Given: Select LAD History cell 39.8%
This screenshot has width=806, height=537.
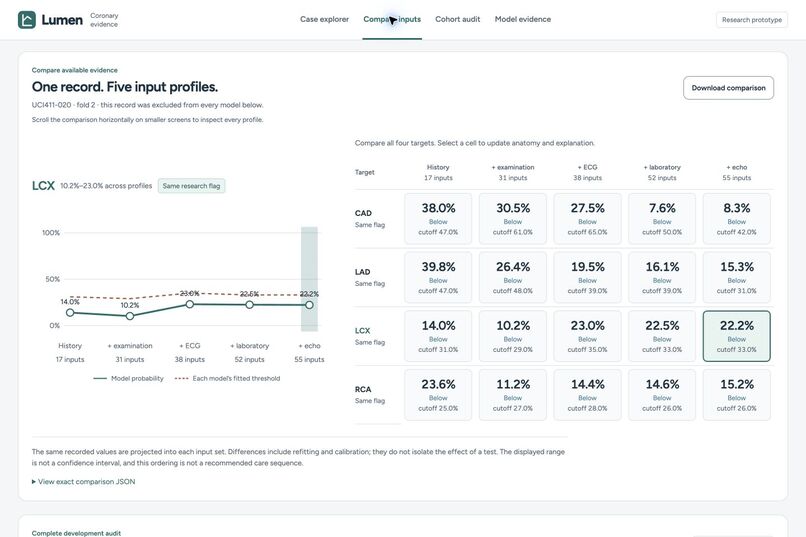Looking at the screenshot, I should (438, 277).
